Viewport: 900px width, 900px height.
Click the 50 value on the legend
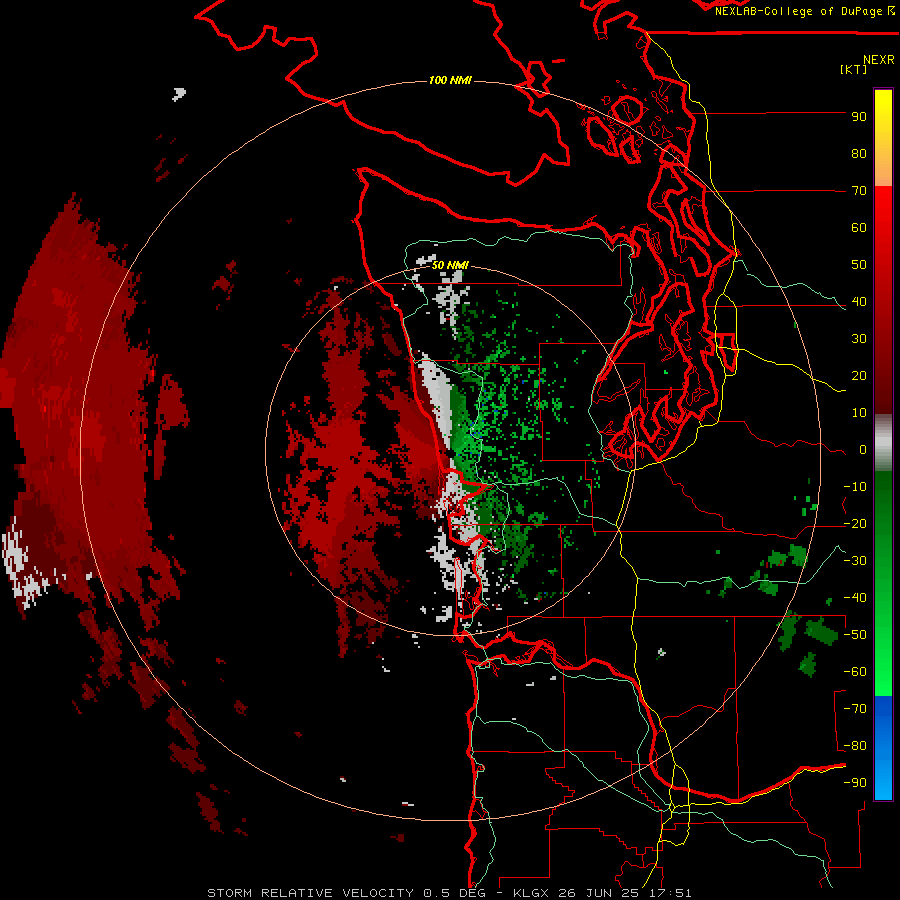(x=859, y=265)
